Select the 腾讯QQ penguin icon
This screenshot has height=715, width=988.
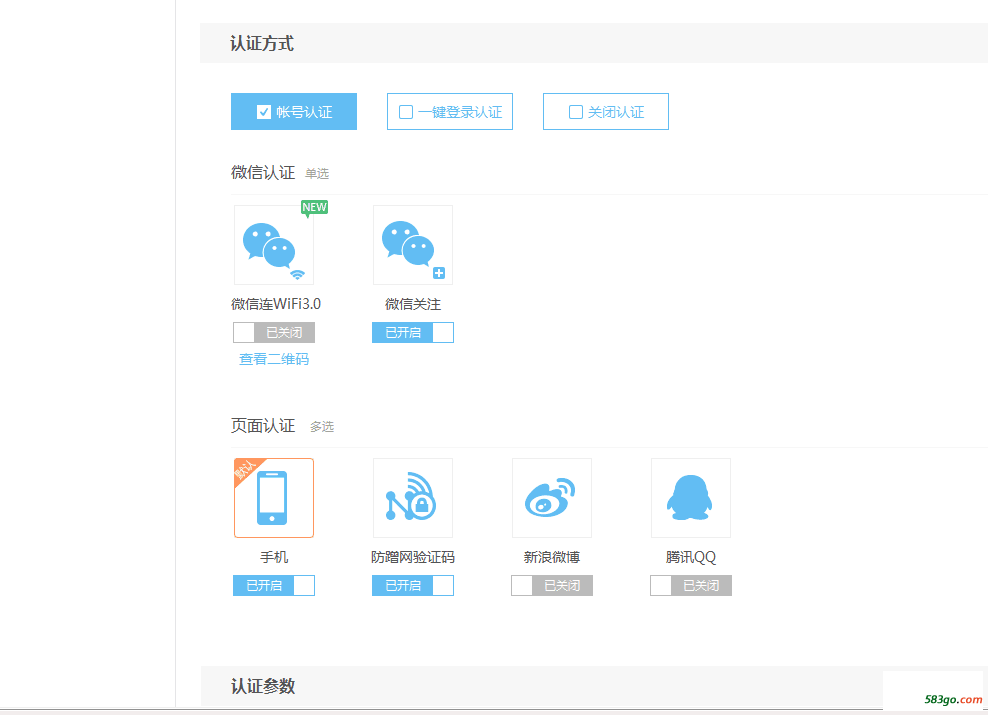(x=691, y=498)
